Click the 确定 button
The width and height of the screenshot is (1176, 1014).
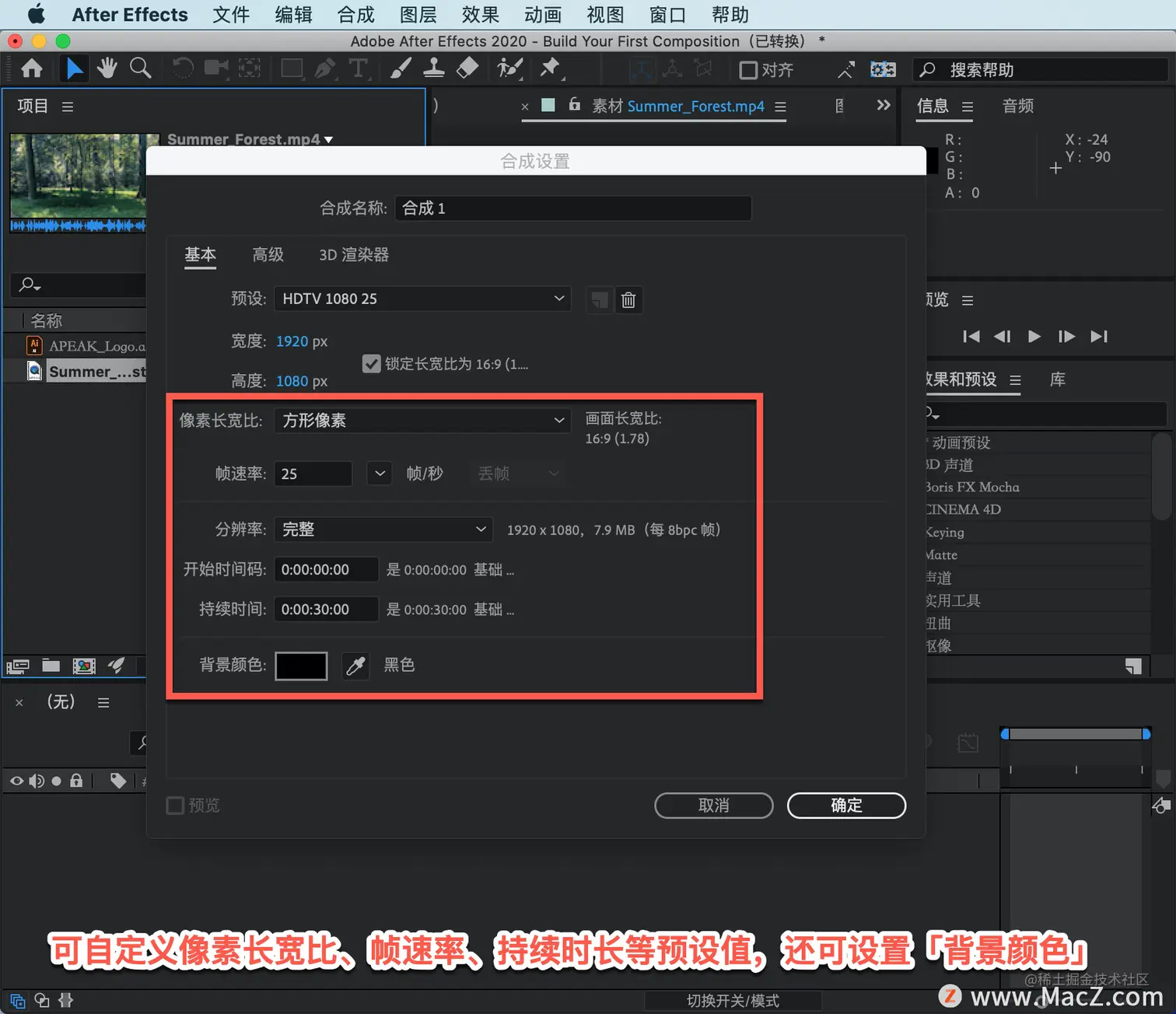(x=846, y=806)
